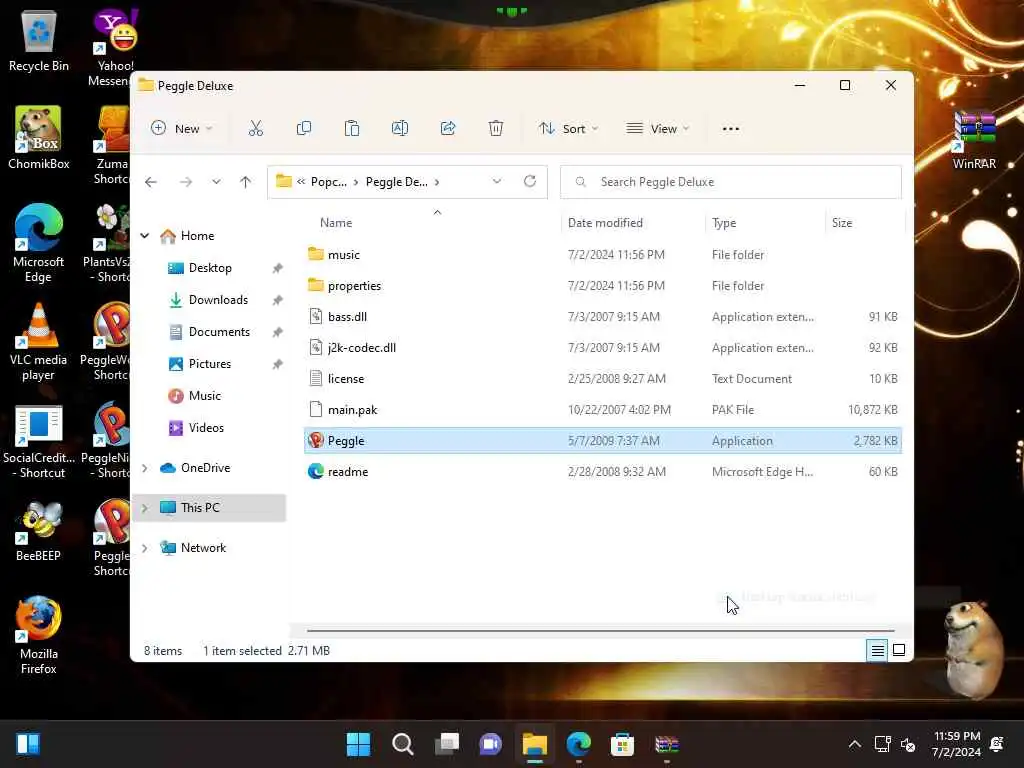The height and width of the screenshot is (768, 1024).
Task: Select bass.dll file
Action: pyautogui.click(x=603, y=317)
